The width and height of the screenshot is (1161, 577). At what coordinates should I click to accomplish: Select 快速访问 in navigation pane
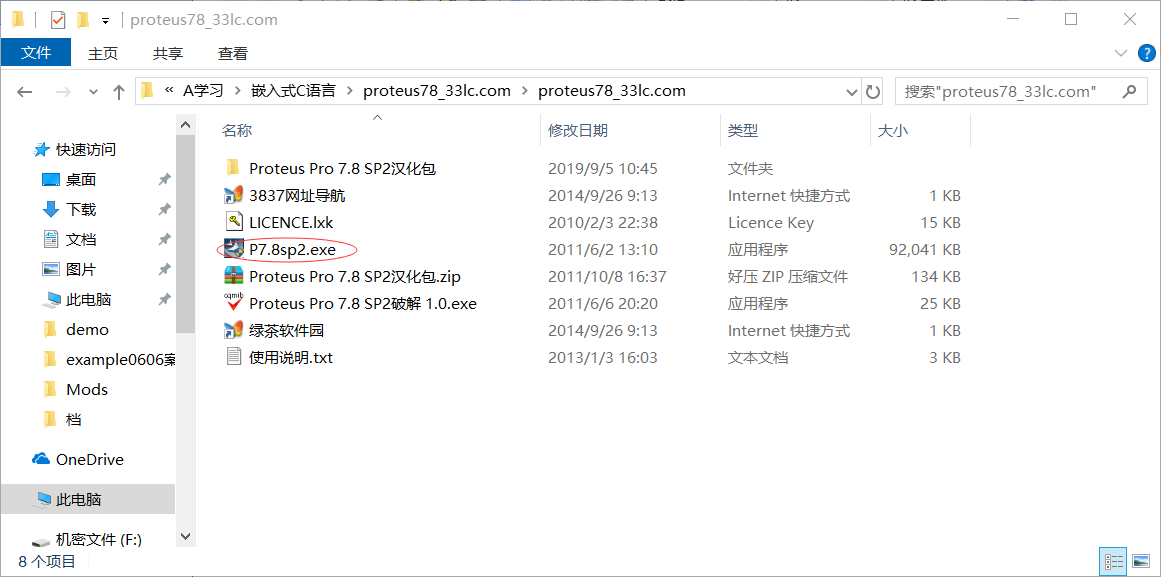[85, 150]
